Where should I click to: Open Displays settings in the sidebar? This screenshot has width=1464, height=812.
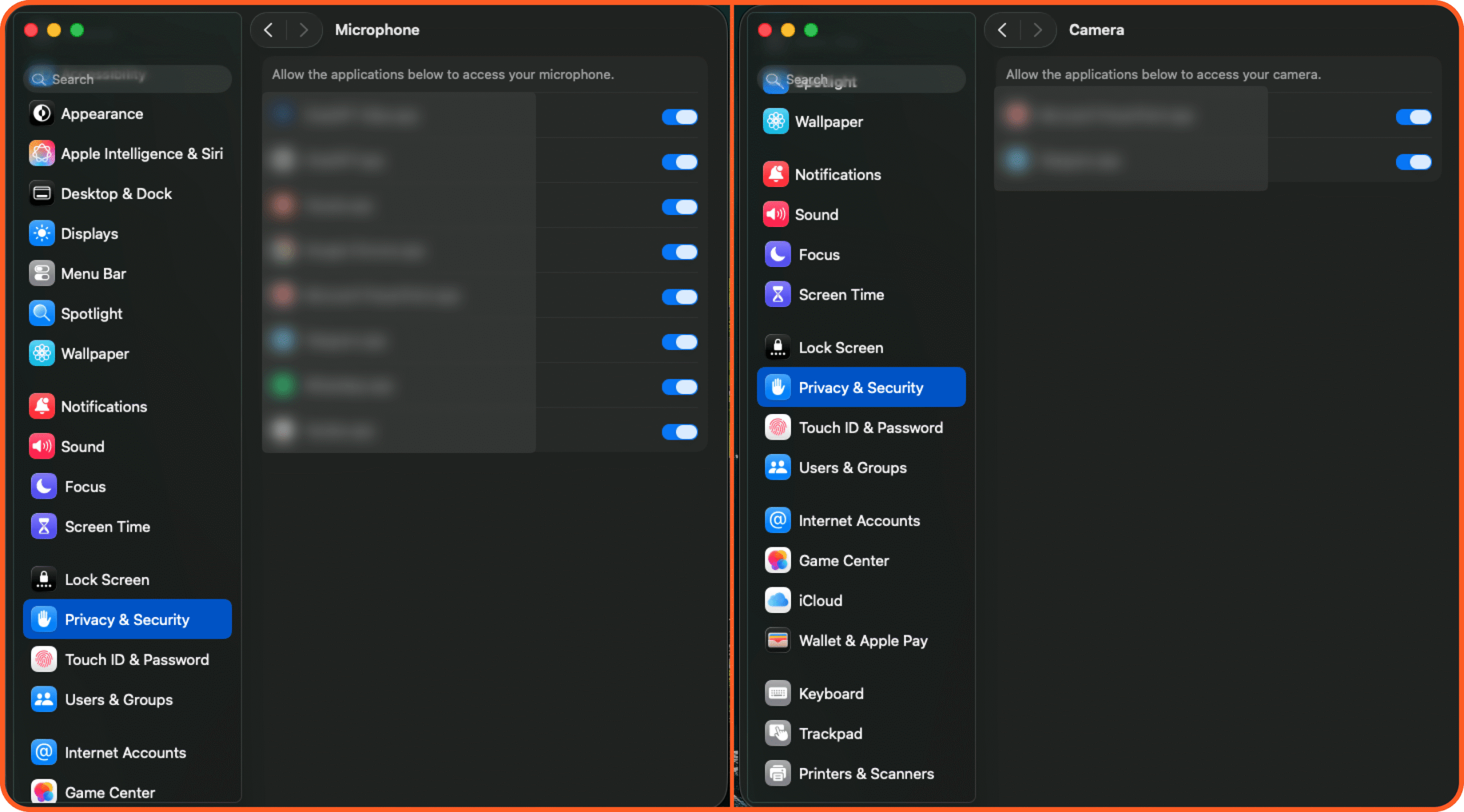click(89, 233)
